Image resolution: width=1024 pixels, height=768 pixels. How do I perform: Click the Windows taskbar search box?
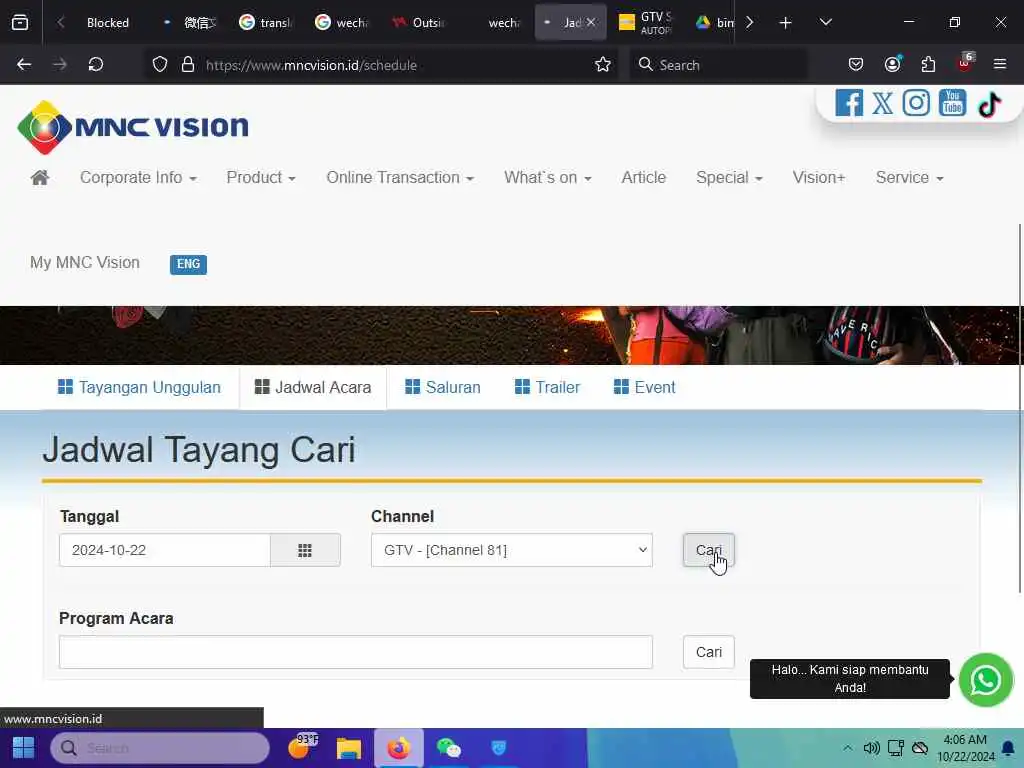coord(160,748)
